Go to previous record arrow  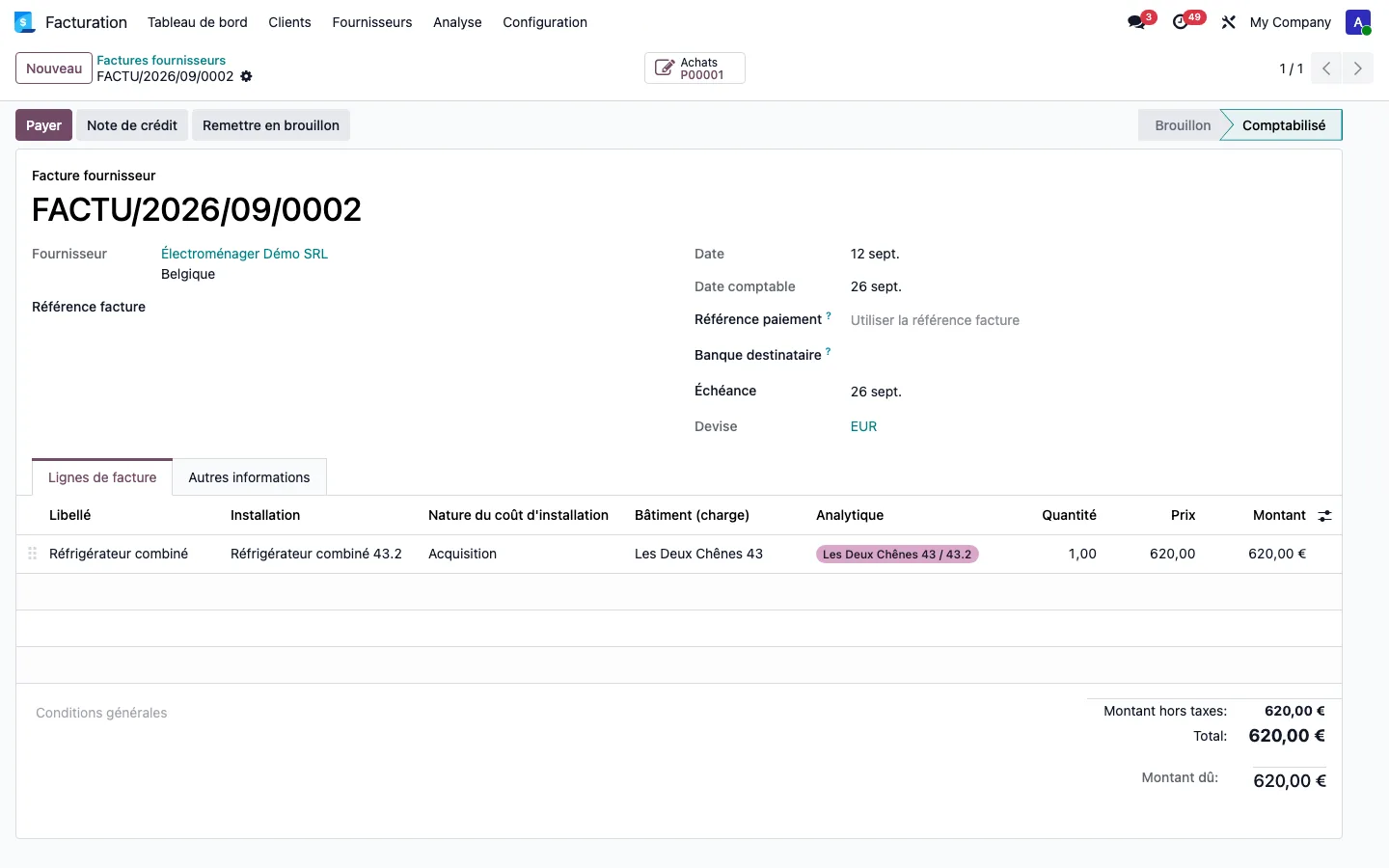(x=1326, y=68)
